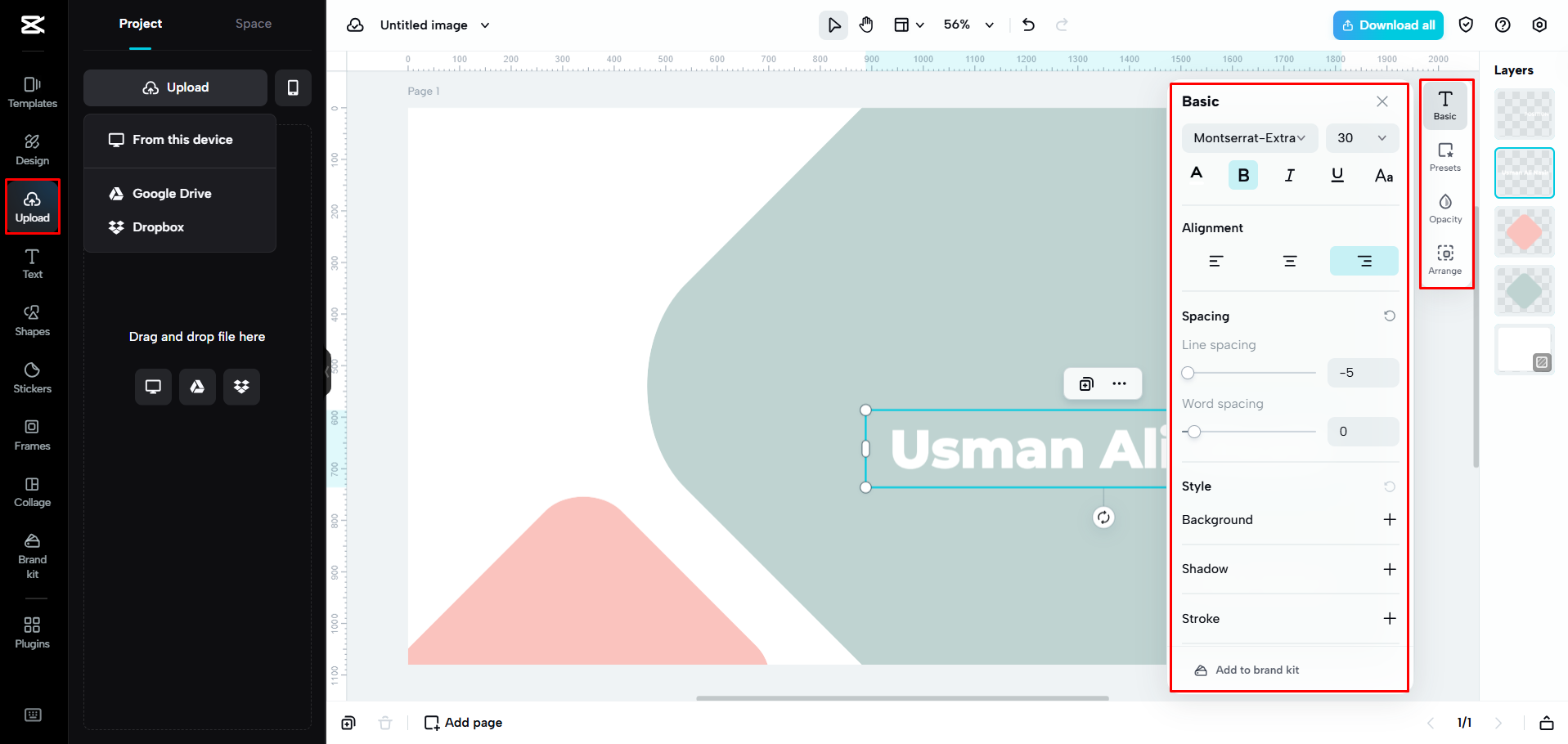The width and height of the screenshot is (1568, 744).
Task: Open the Arrange options
Action: (x=1445, y=260)
